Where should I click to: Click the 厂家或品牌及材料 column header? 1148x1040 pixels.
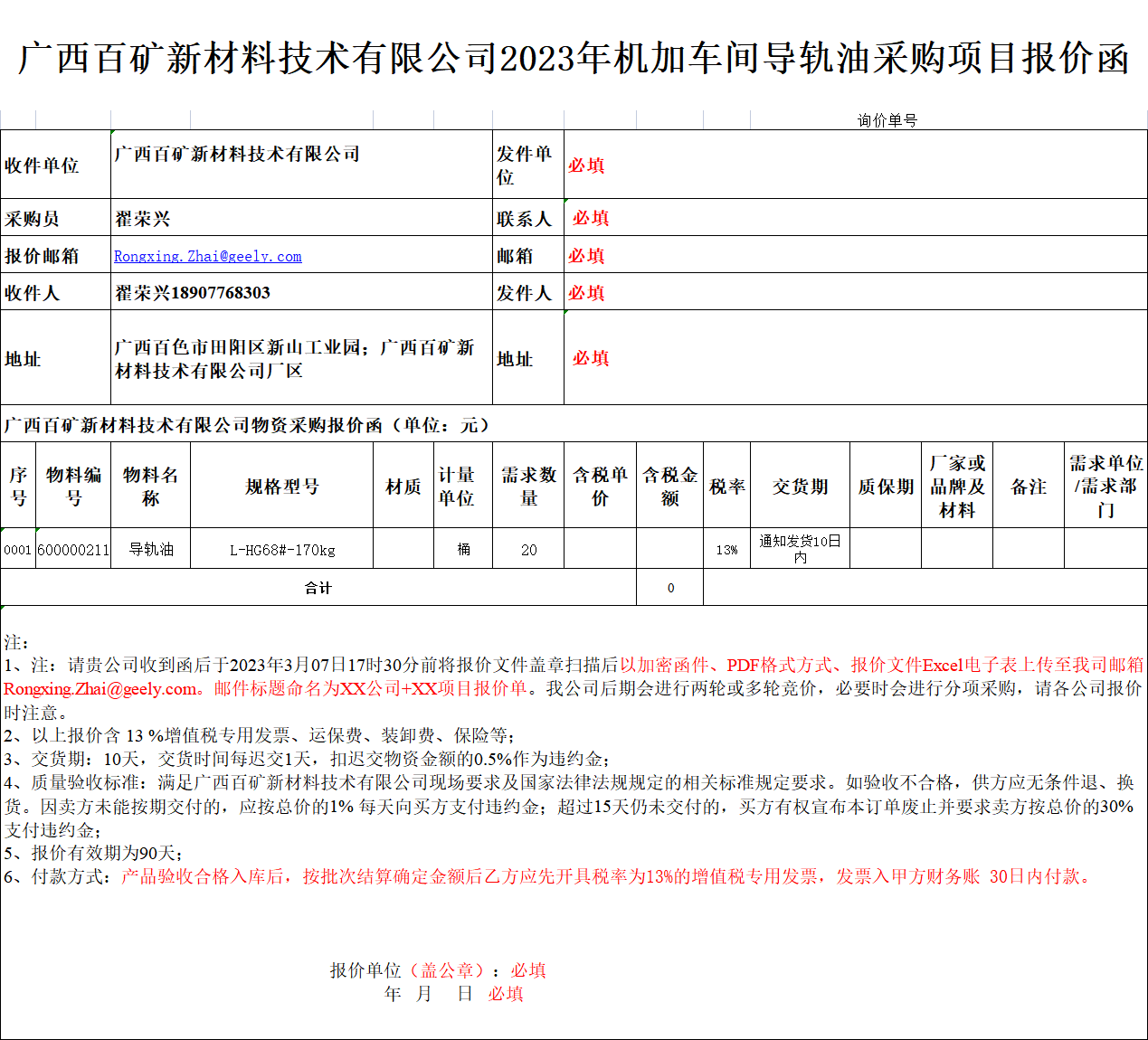pyautogui.click(x=957, y=486)
